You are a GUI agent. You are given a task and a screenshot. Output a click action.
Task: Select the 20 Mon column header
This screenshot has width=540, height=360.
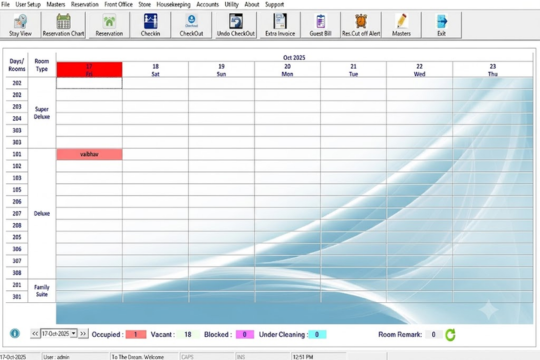pos(287,70)
